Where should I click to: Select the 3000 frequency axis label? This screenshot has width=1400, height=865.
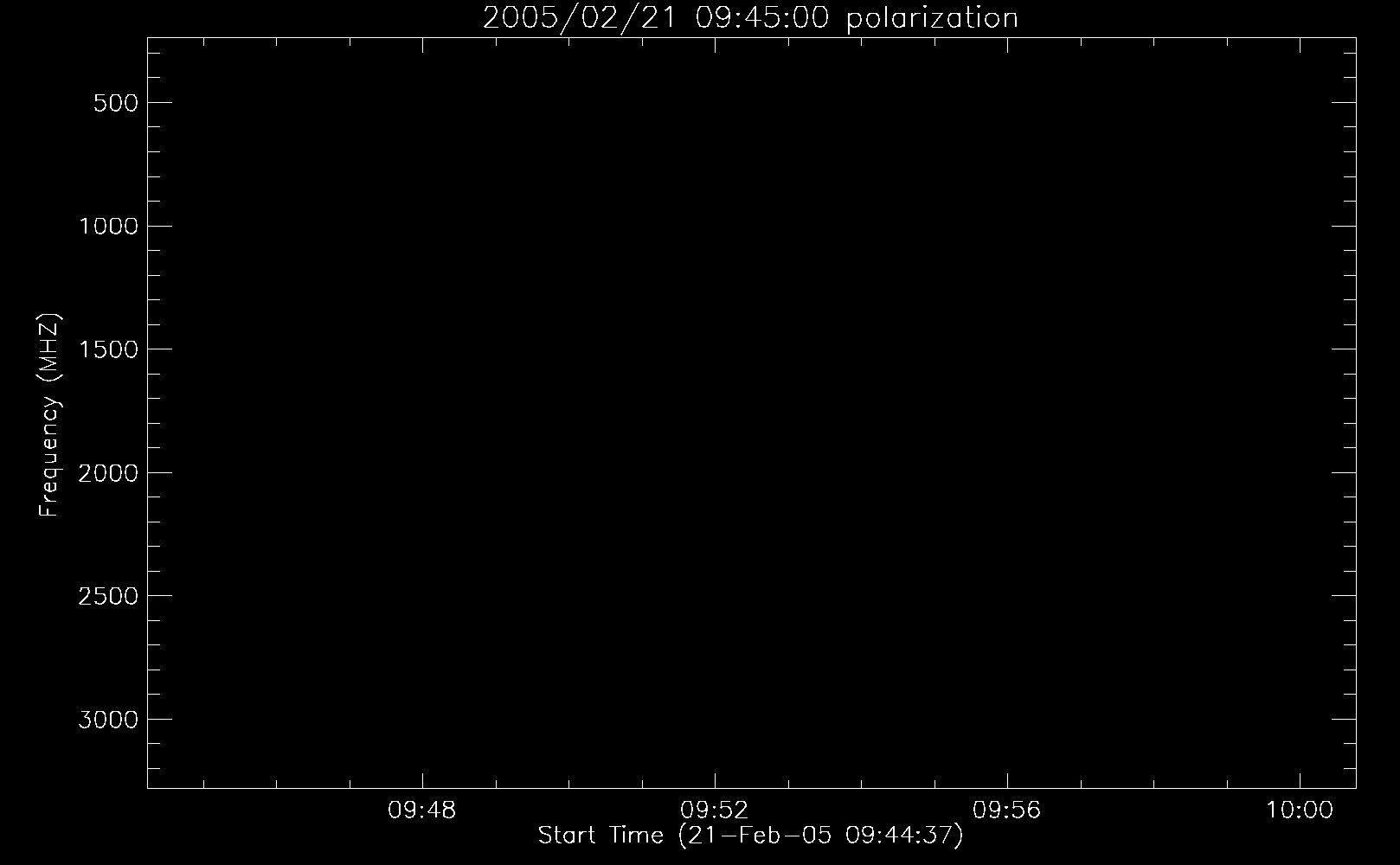[108, 720]
